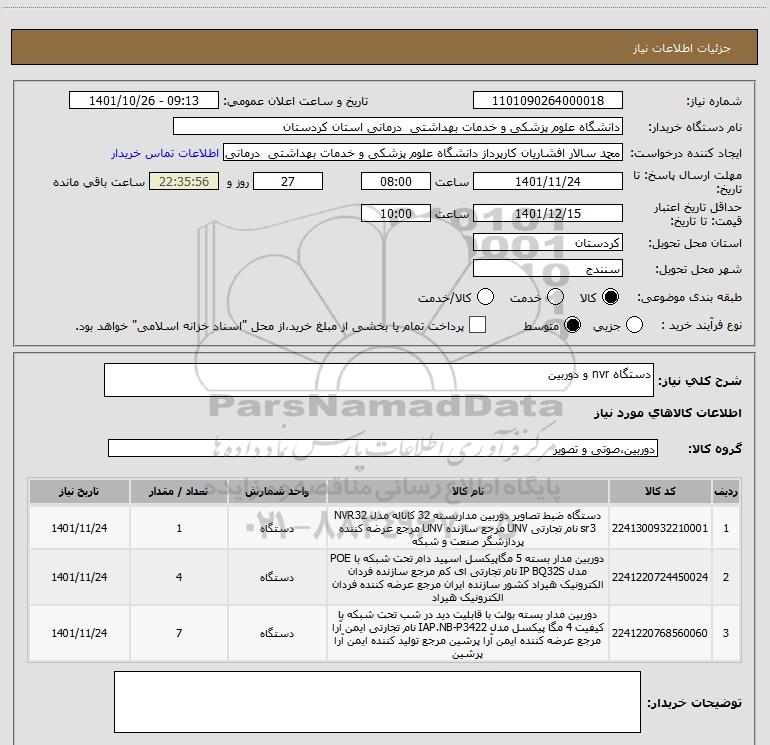Image resolution: width=770 pixels, height=745 pixels.
Task: Click the buyer organization name field
Action: click(x=398, y=127)
